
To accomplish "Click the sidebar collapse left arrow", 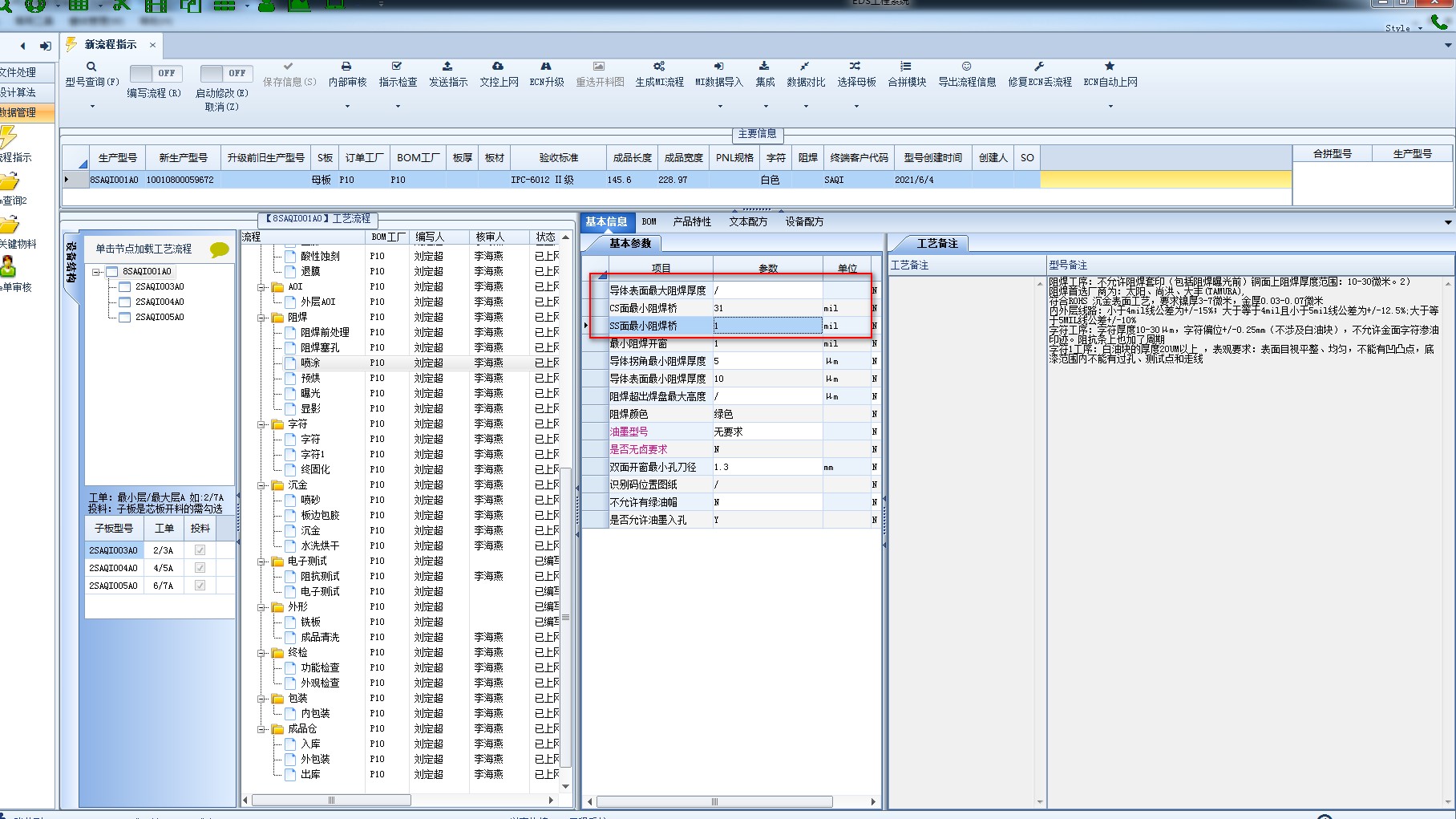I will click(x=23, y=46).
